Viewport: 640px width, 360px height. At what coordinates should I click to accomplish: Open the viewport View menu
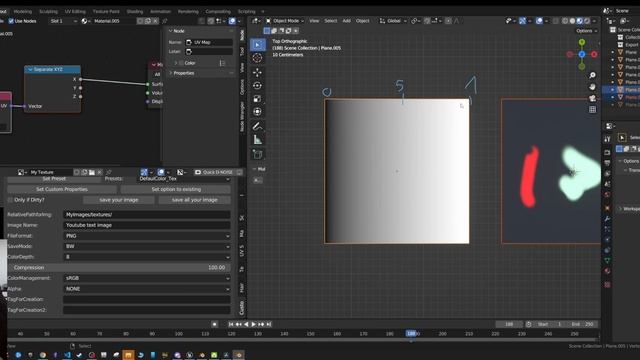coord(314,21)
